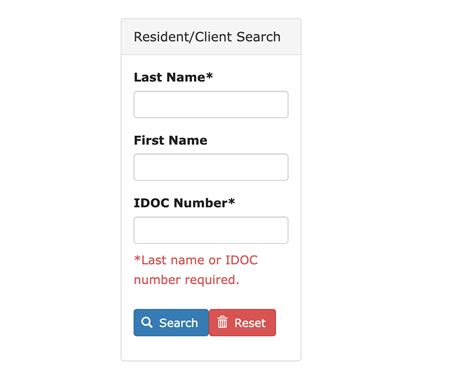Image resolution: width=474 pixels, height=368 pixels.
Task: Click the First Name field label
Action: (170, 140)
